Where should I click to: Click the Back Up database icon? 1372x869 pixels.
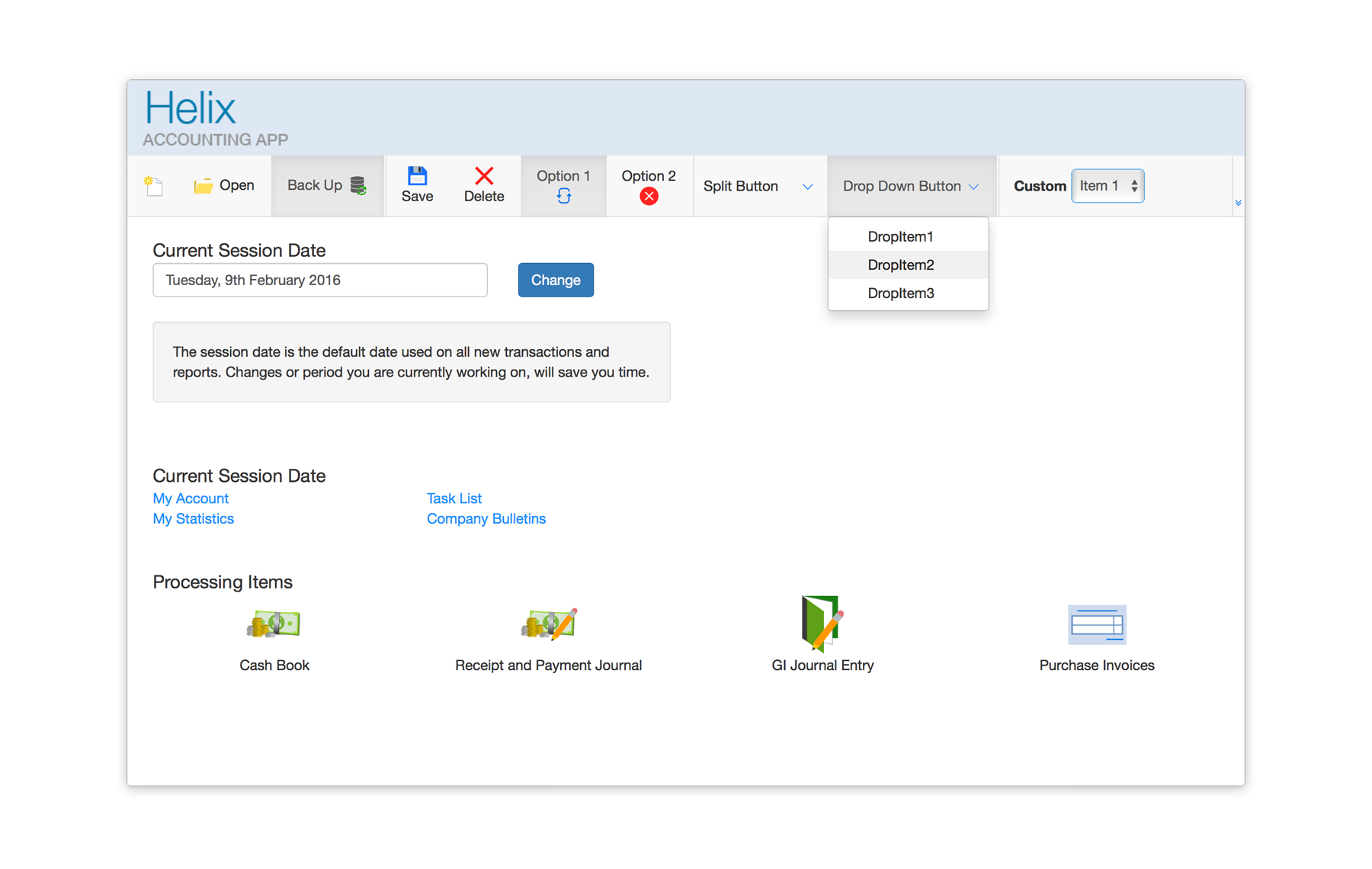coord(357,186)
